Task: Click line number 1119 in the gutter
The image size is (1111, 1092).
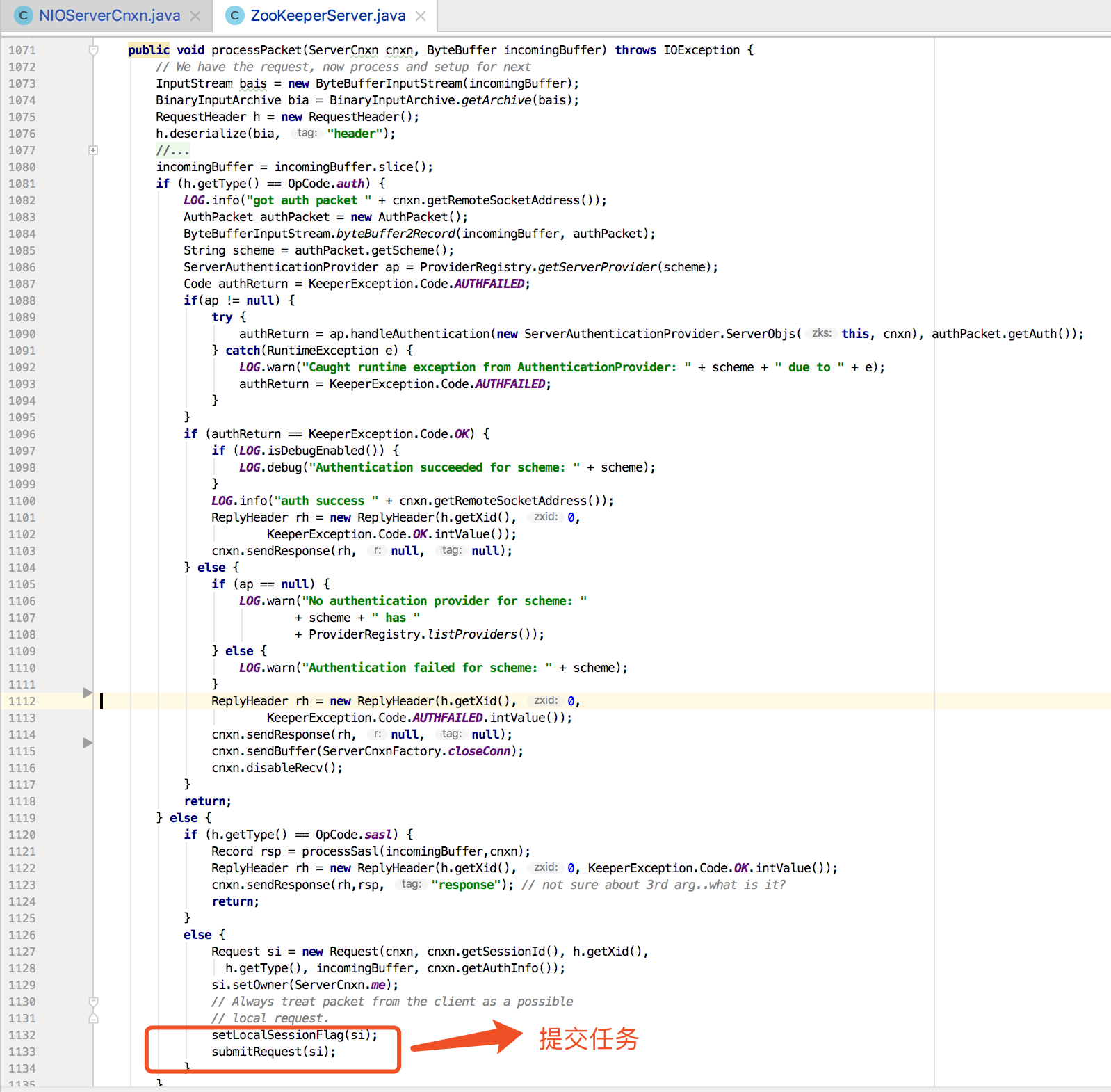Action: (22, 818)
